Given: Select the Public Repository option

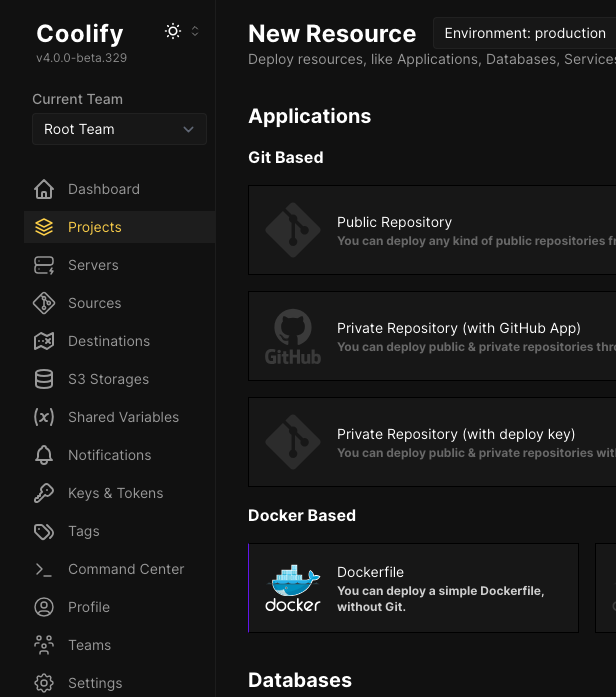Looking at the screenshot, I should coord(432,230).
